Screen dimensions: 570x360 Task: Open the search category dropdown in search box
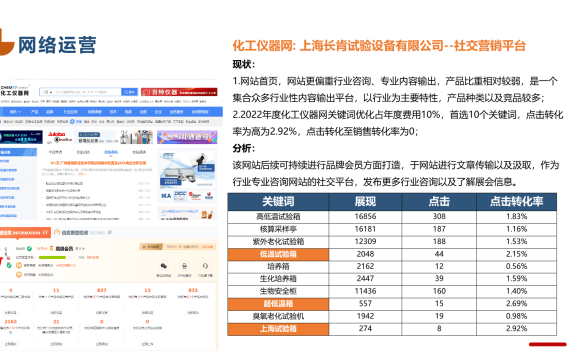pyautogui.click(x=47, y=92)
